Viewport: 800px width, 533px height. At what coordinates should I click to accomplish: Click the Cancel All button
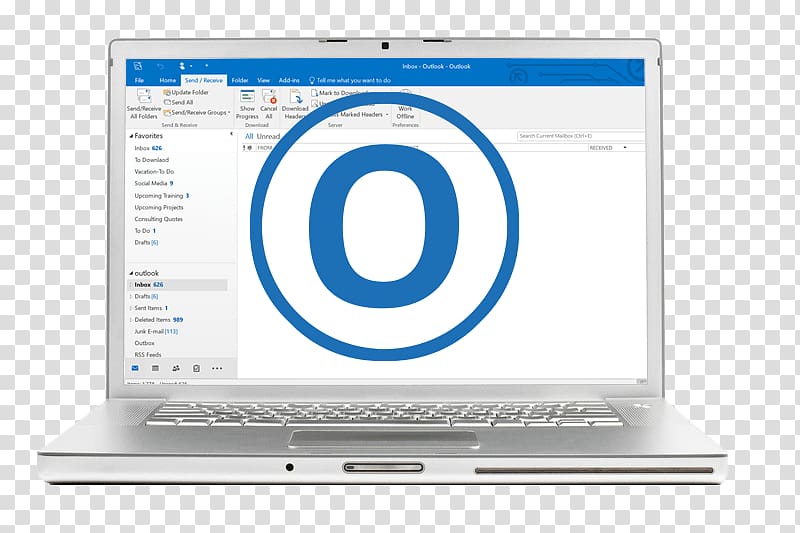point(269,105)
